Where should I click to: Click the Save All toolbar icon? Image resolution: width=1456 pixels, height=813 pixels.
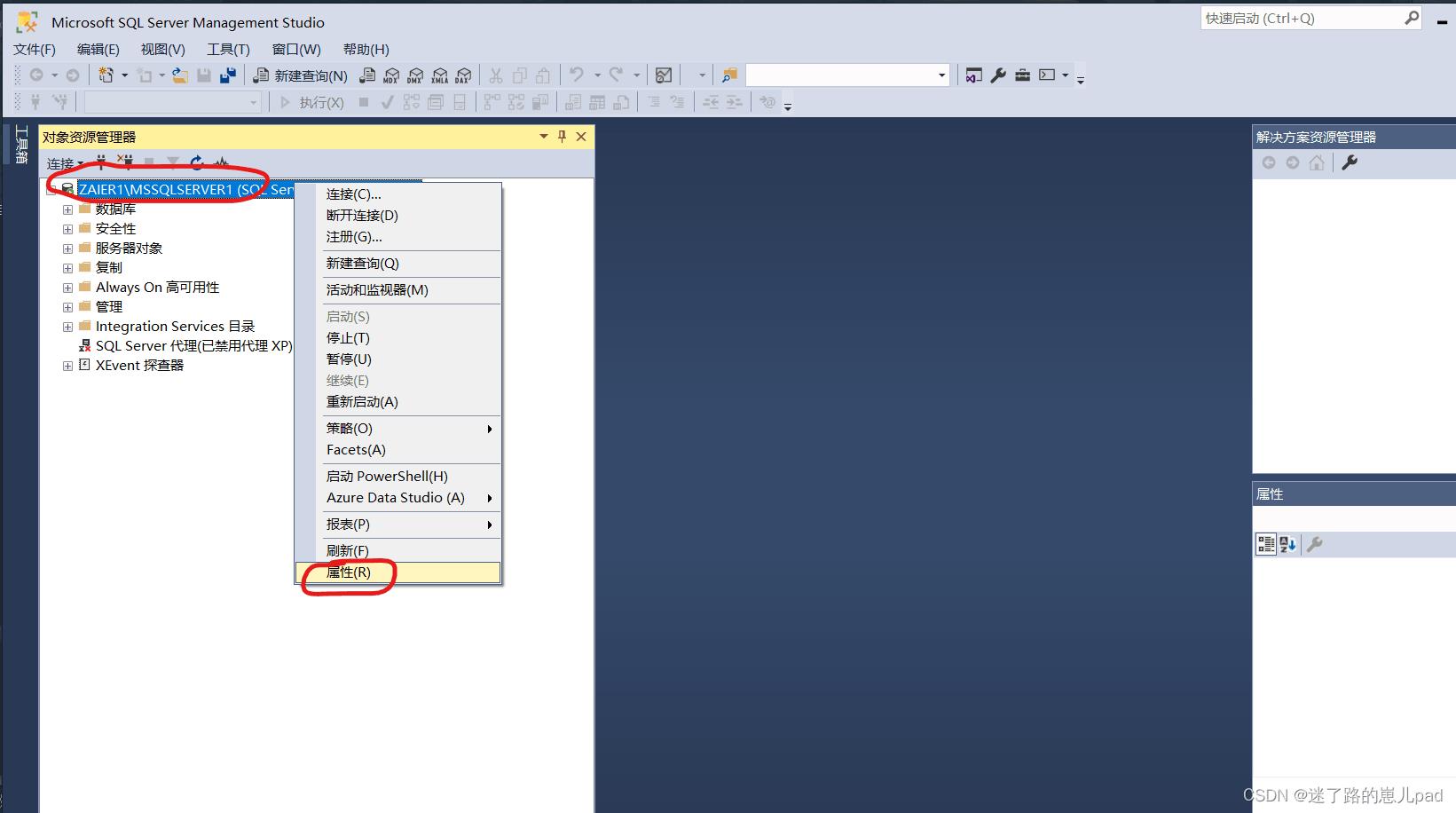pyautogui.click(x=228, y=76)
